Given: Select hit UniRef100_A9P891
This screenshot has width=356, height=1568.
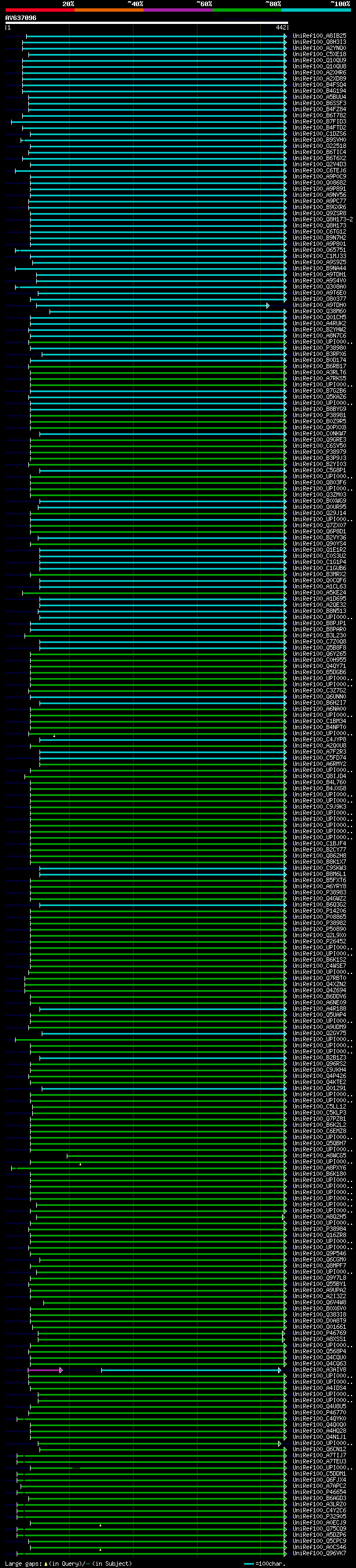Looking at the screenshot, I should [x=319, y=189].
